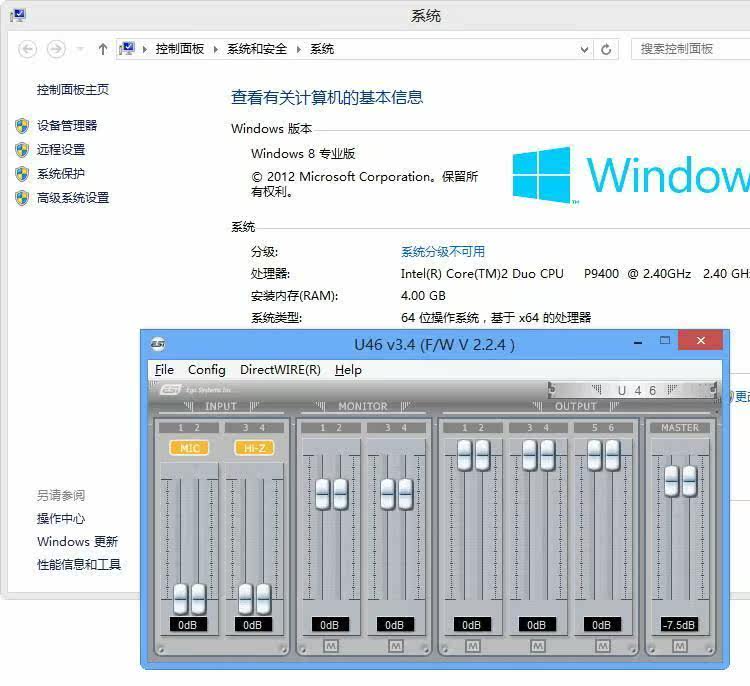Click the output 5 fader knob
The height and width of the screenshot is (686, 750).
tap(595, 455)
